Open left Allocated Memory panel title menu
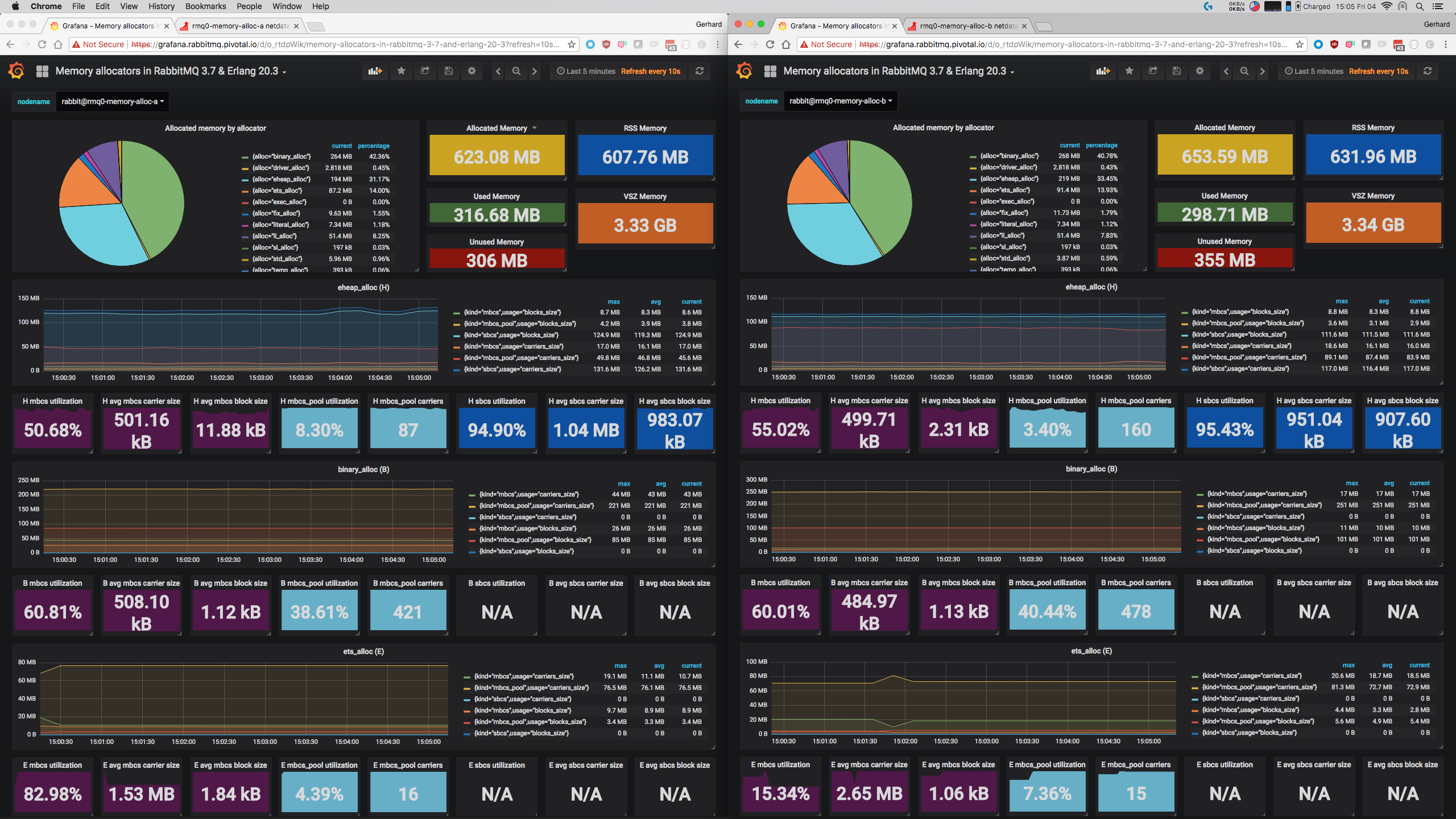 click(497, 128)
